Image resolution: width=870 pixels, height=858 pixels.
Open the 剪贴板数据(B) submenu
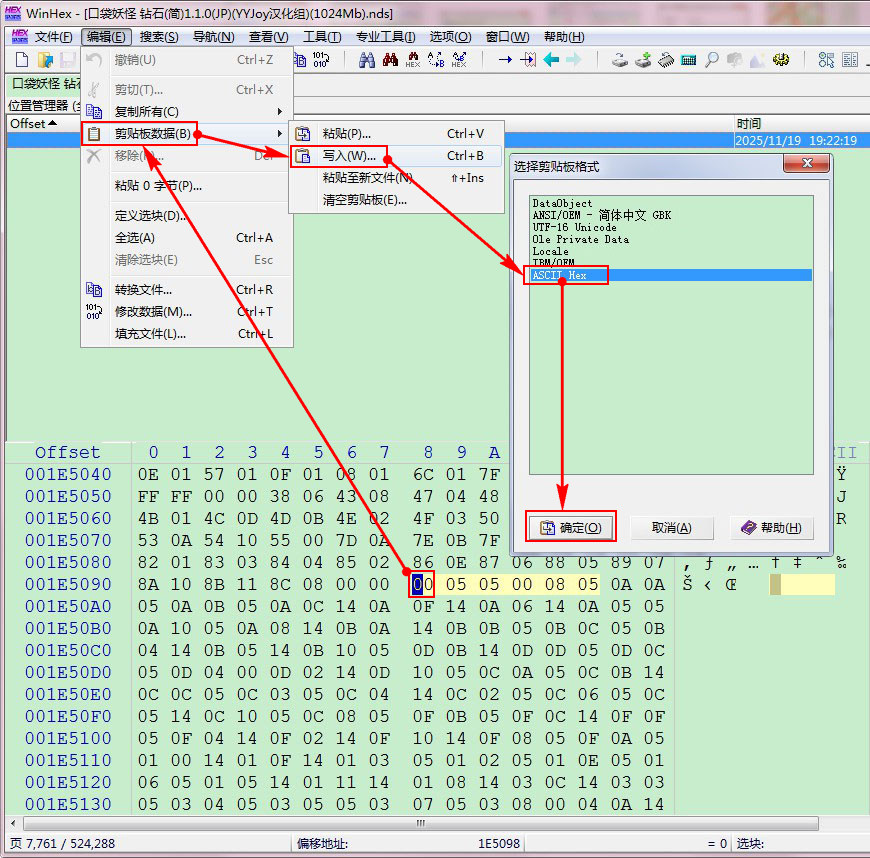coord(150,134)
